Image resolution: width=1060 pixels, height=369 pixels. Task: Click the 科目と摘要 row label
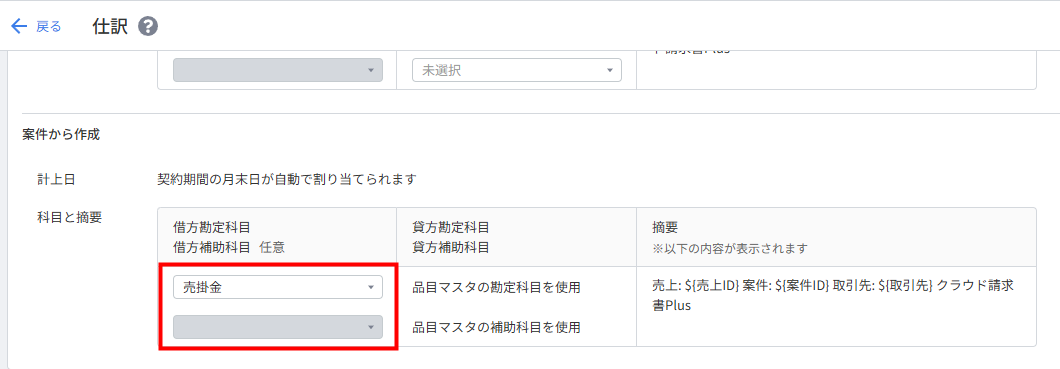coord(70,218)
